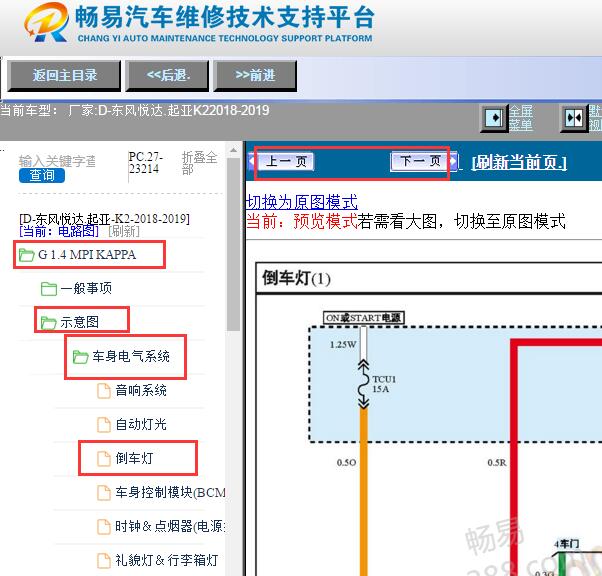The width and height of the screenshot is (602, 576).
Task: Click the 音响系统 page icon
Action: (104, 391)
